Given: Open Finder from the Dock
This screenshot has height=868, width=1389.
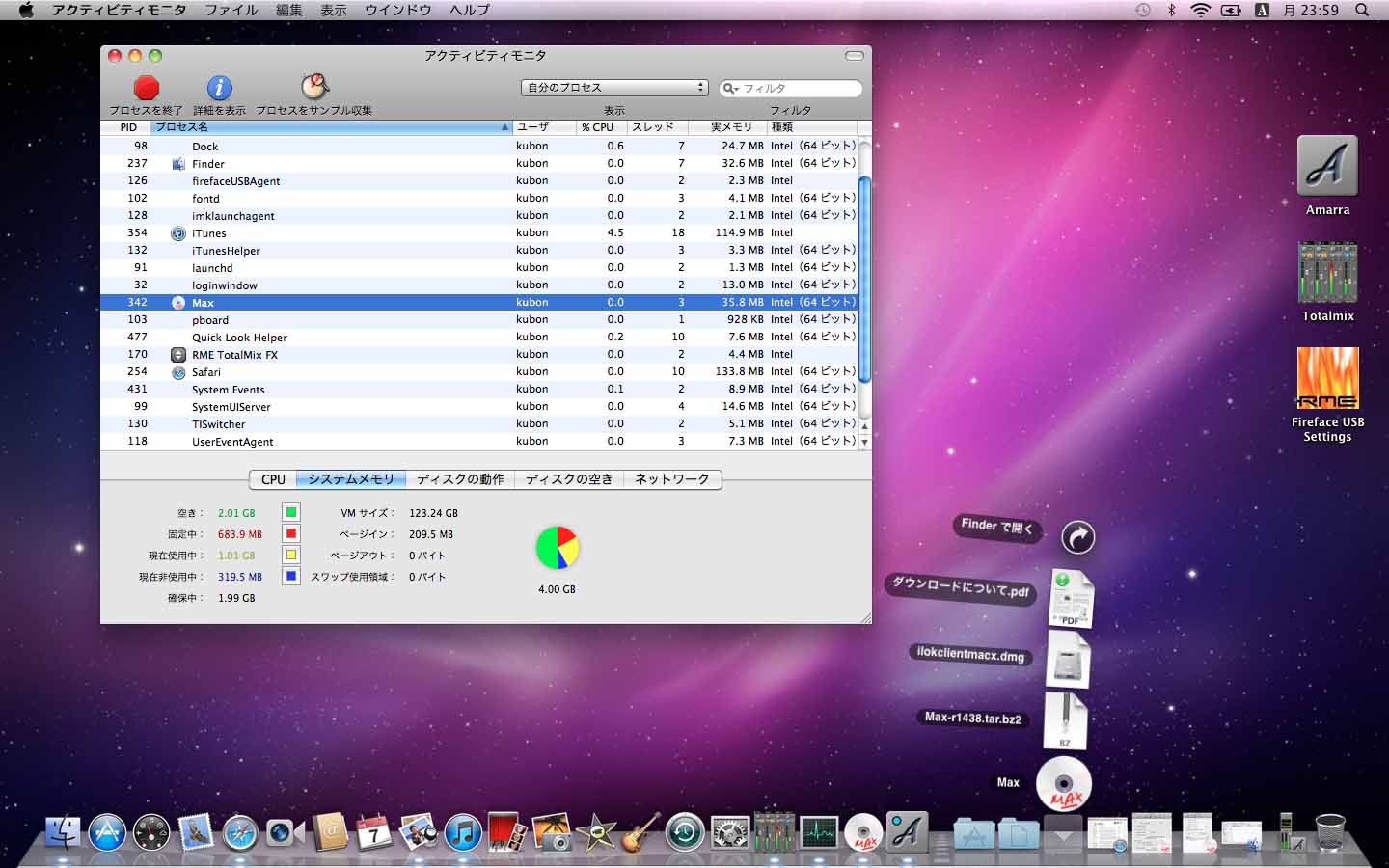Looking at the screenshot, I should (64, 831).
